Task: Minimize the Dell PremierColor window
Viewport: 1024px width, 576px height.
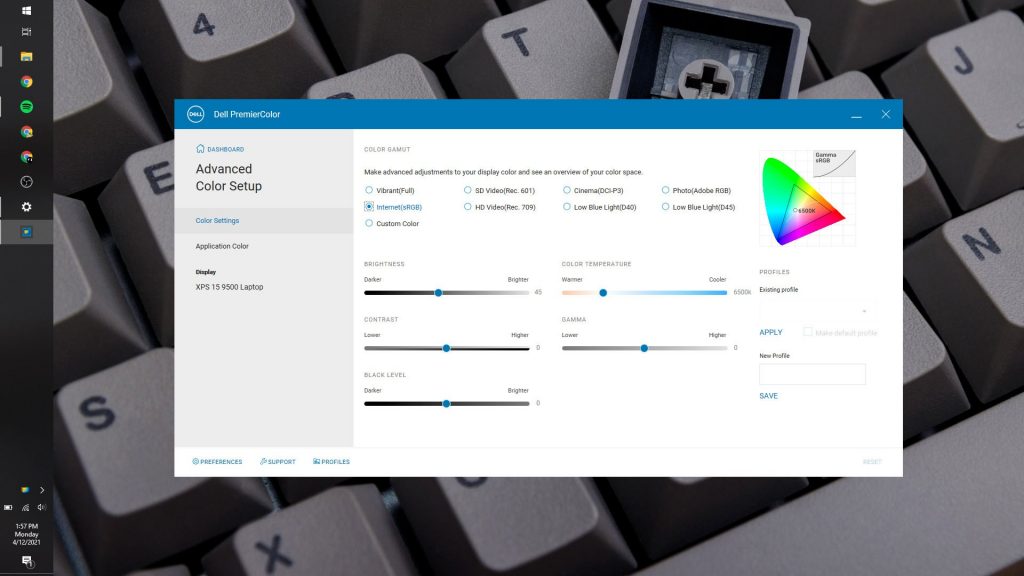Action: [856, 115]
